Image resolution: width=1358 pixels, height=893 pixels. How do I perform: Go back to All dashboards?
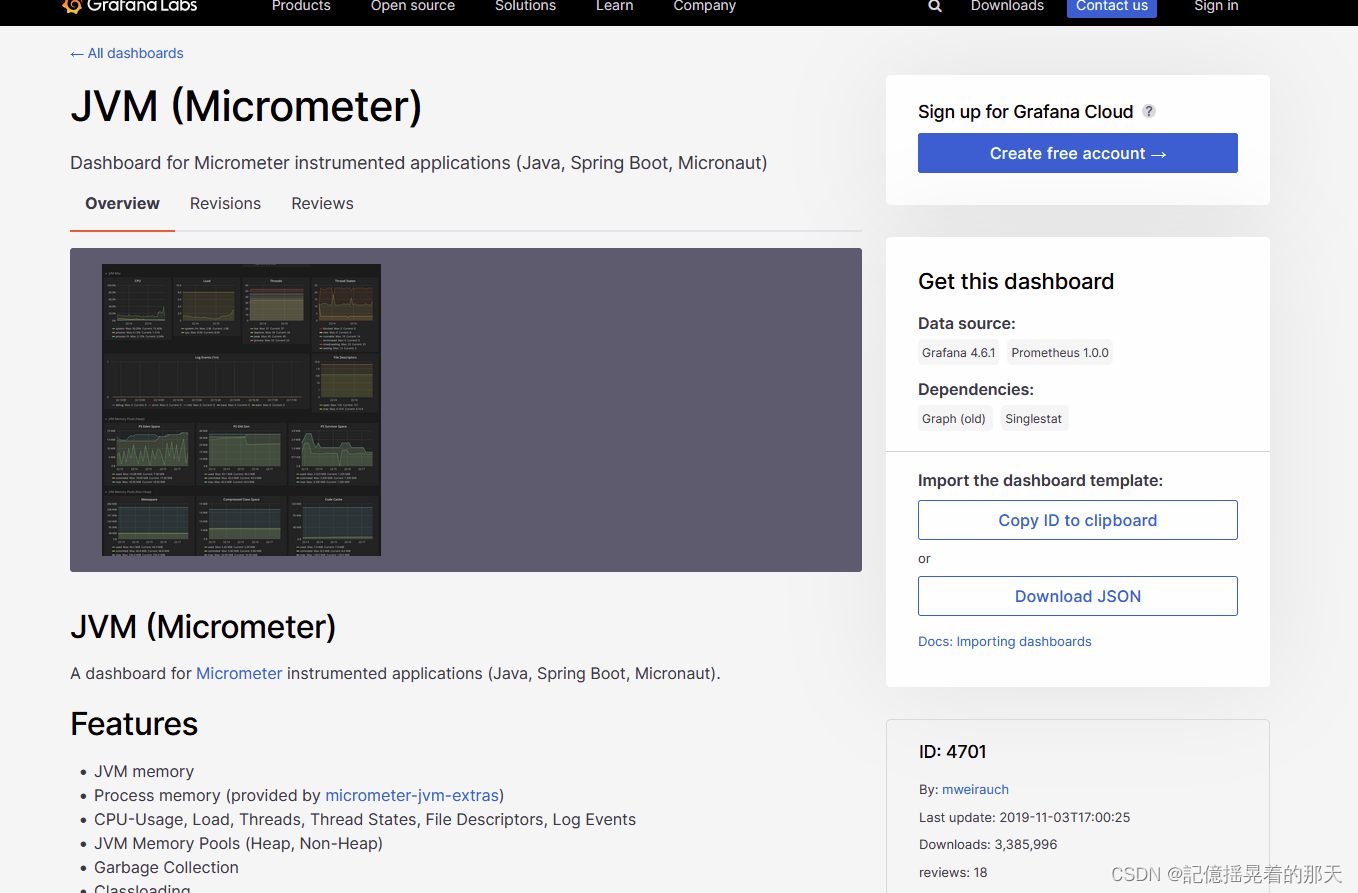(x=127, y=53)
